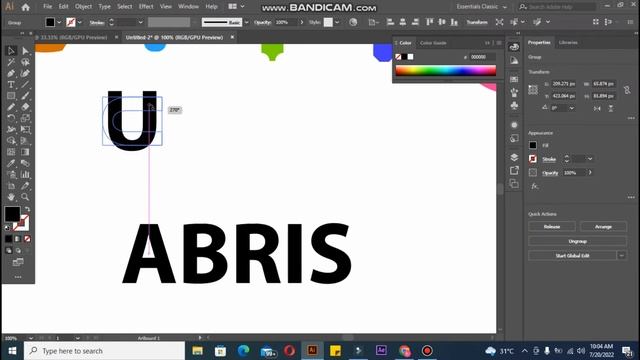Viewport: 640px width, 360px height.
Task: Click the Start Global Edit button
Action: coord(572,256)
